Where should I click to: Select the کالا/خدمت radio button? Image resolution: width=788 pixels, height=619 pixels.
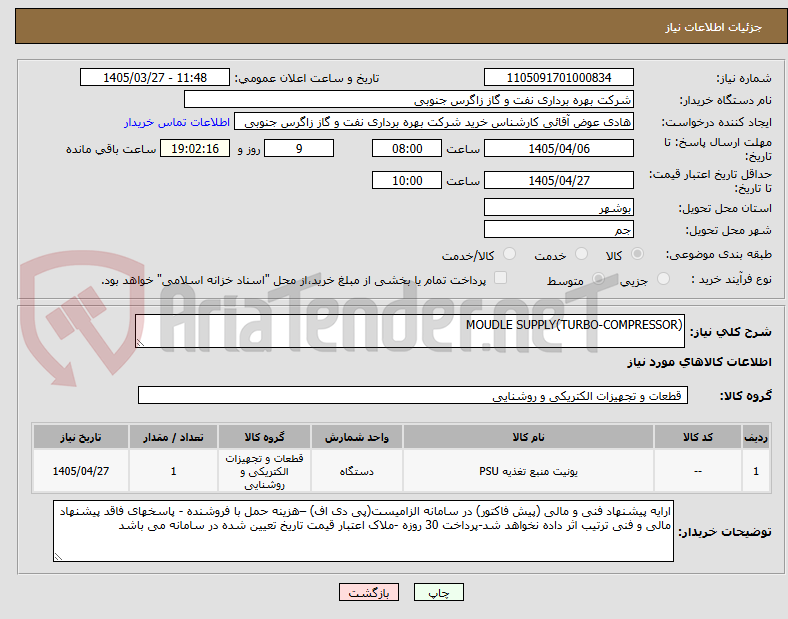click(510, 254)
